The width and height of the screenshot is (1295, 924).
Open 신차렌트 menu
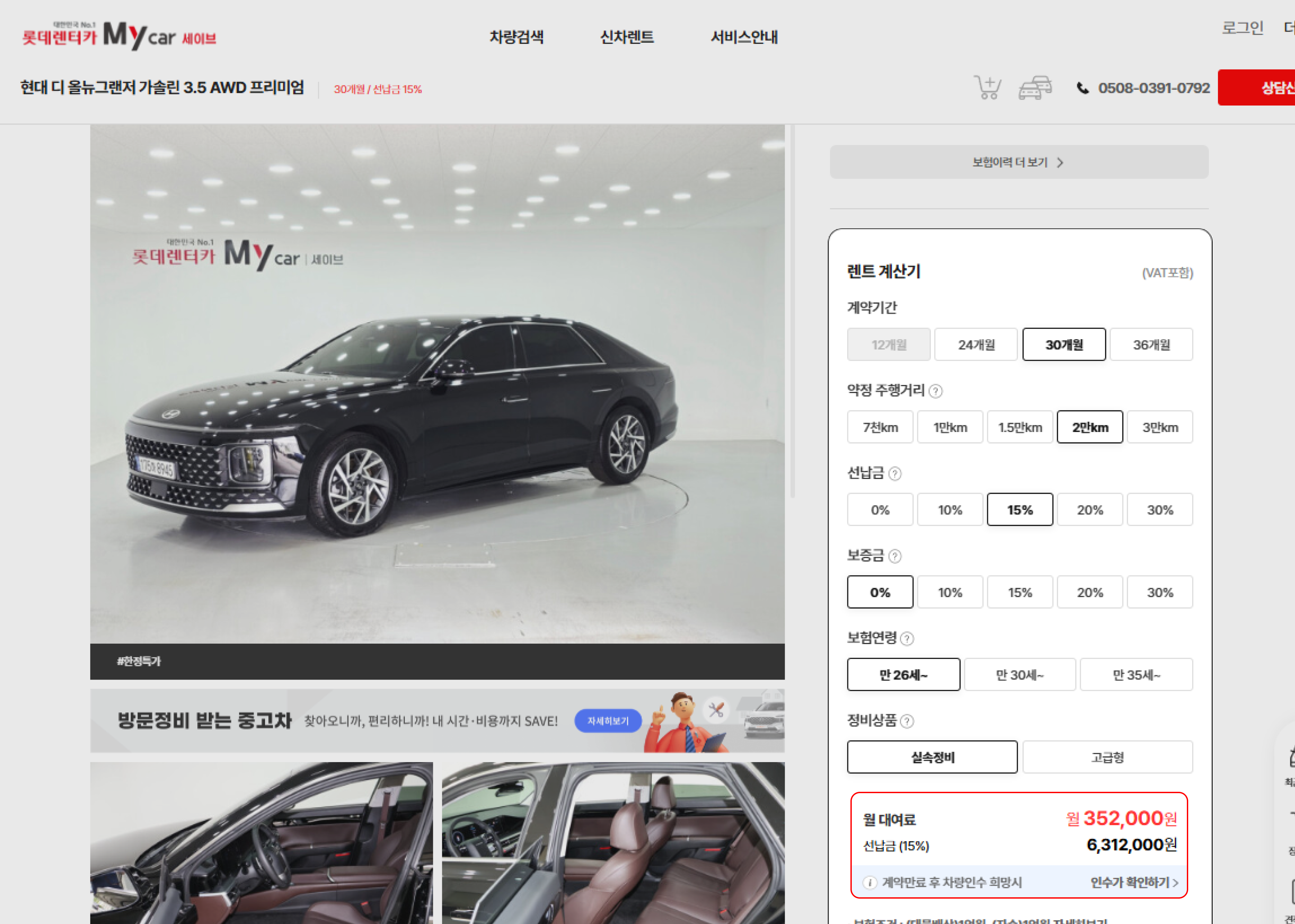click(x=627, y=37)
